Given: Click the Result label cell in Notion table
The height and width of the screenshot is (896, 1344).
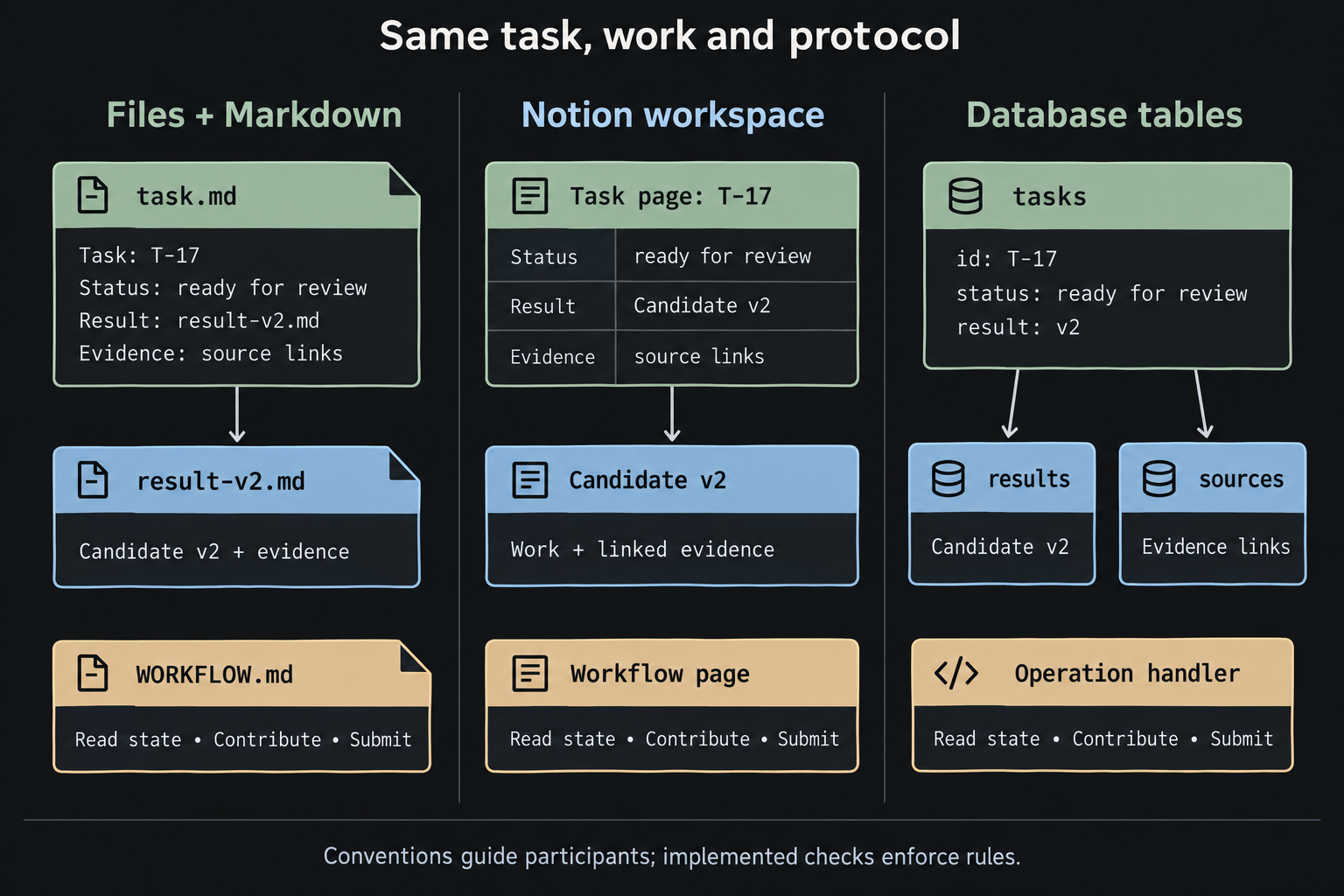Looking at the screenshot, I should coord(551,306).
